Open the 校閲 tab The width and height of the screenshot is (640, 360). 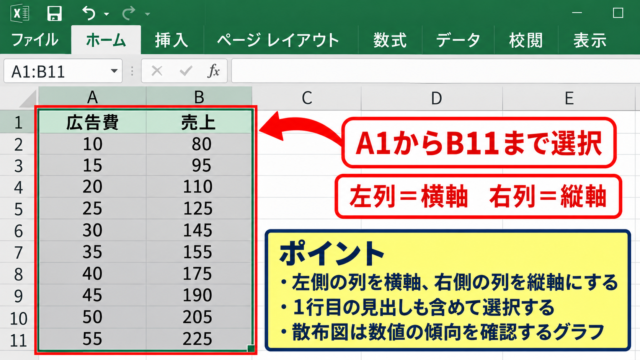[525, 40]
